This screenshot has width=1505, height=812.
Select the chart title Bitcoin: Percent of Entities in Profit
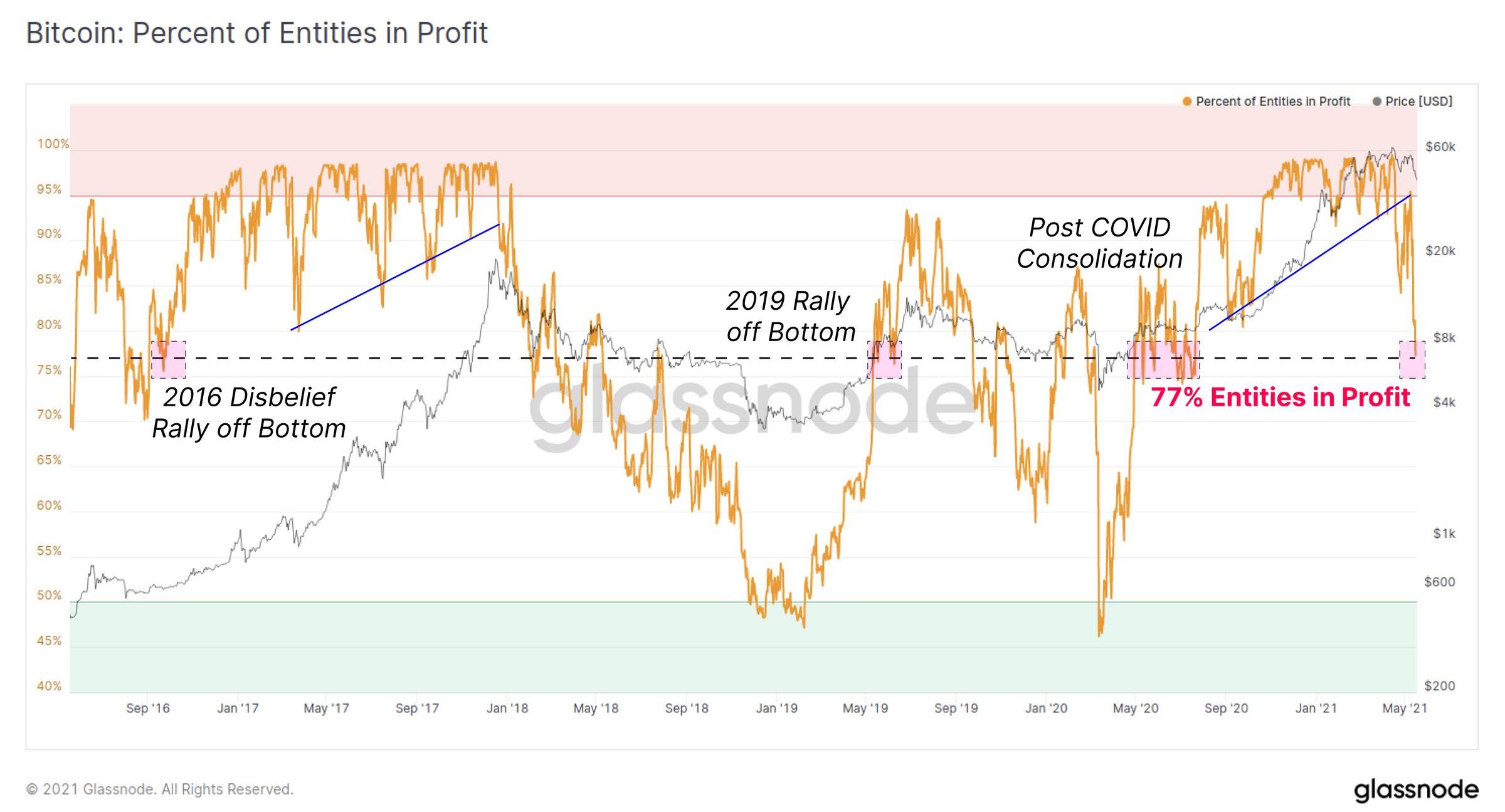click(256, 33)
